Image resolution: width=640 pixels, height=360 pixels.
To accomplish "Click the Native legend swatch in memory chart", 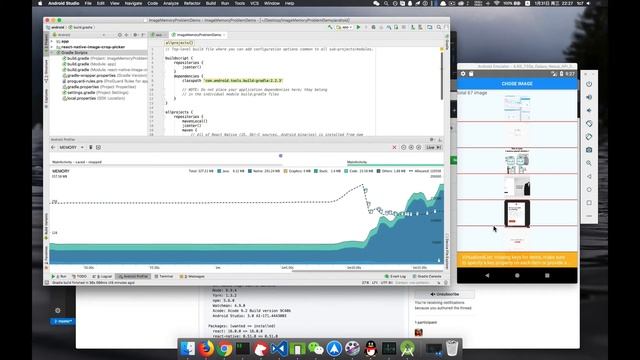I will (x=250, y=171).
